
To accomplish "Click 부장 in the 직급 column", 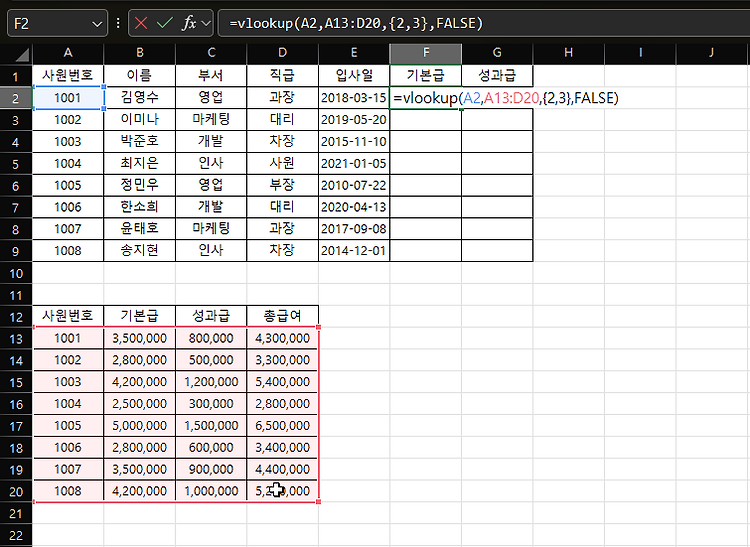I will [282, 185].
